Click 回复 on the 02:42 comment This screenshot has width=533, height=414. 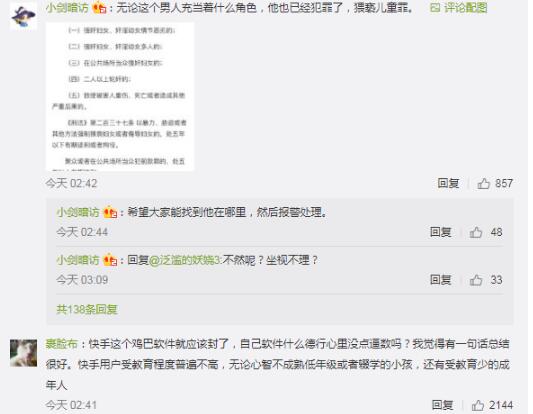click(x=448, y=184)
